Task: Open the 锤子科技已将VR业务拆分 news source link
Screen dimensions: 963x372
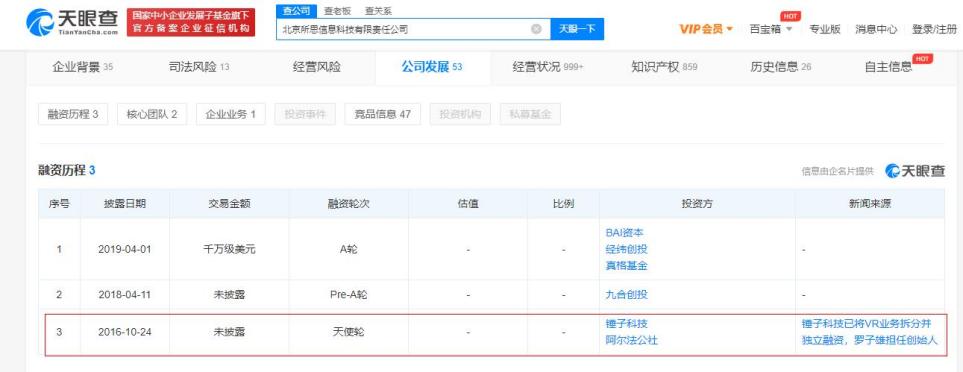Action: coord(870,331)
